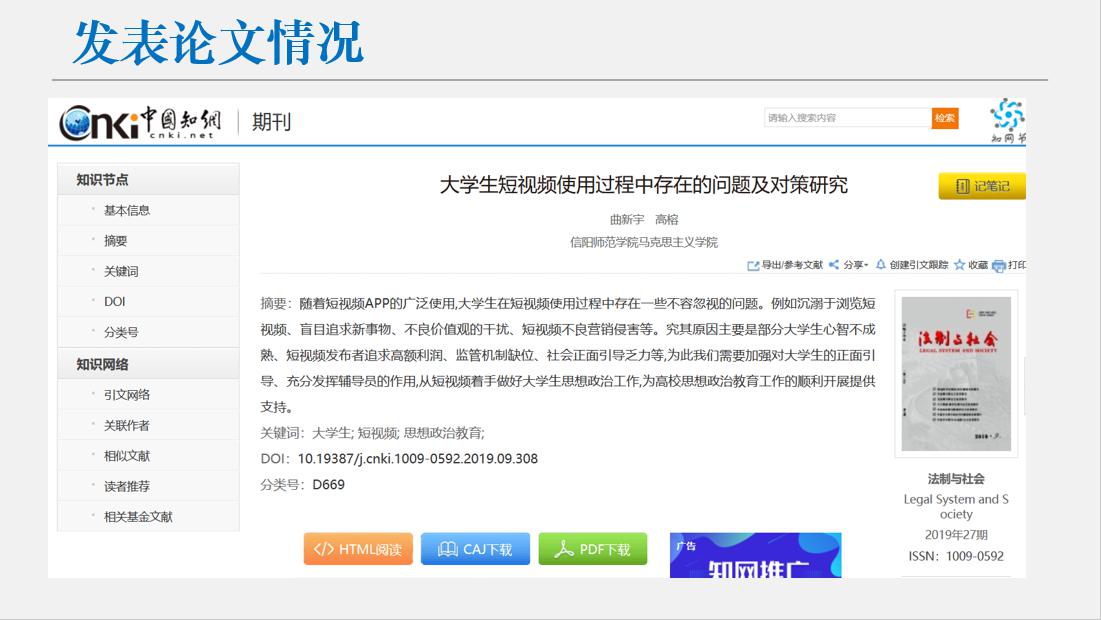Click the star 收藏 favorite icon
Image resolution: width=1101 pixels, height=620 pixels.
click(959, 265)
